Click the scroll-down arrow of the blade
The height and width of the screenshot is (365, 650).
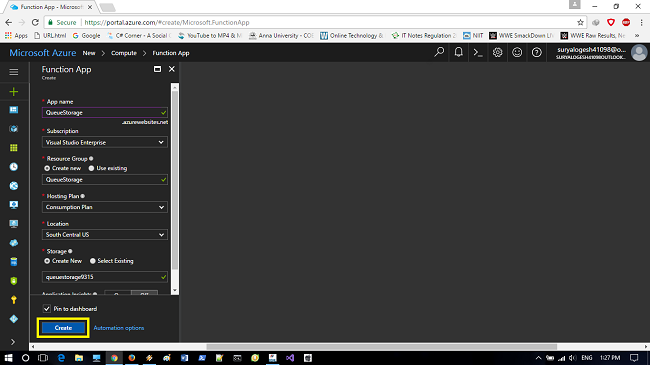point(175,290)
